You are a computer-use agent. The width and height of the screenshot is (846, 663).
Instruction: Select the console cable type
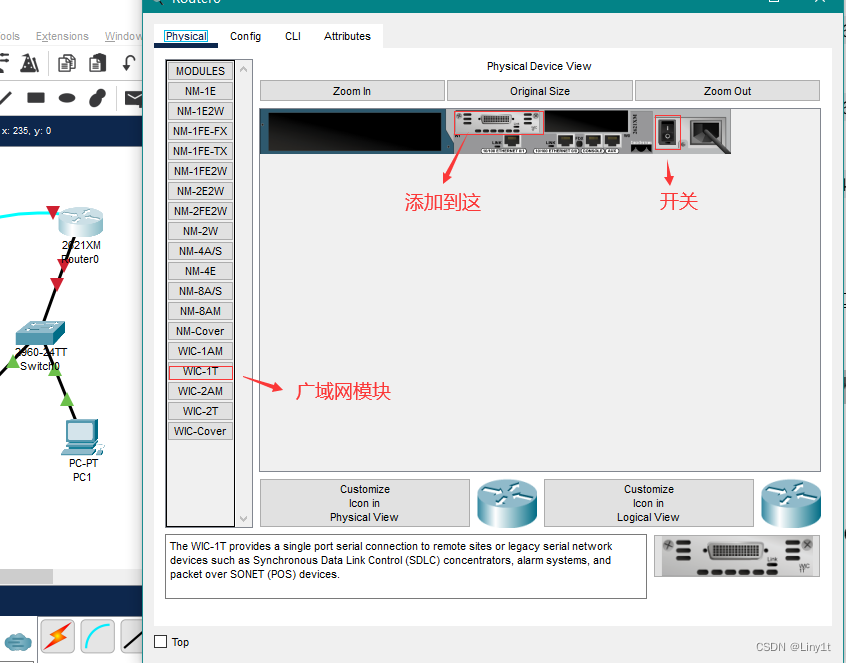[x=98, y=636]
